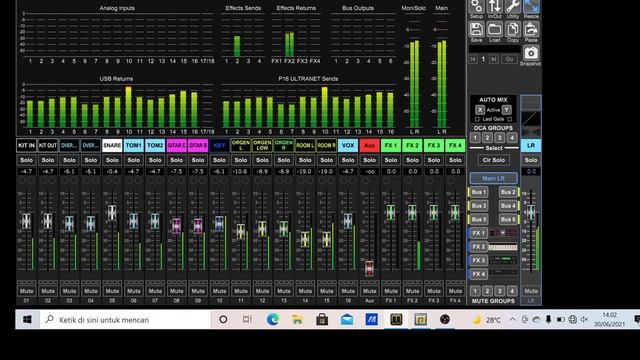Screen dimensions: 640x360
Task: Open the In/Out routing icon
Action: click(494, 7)
